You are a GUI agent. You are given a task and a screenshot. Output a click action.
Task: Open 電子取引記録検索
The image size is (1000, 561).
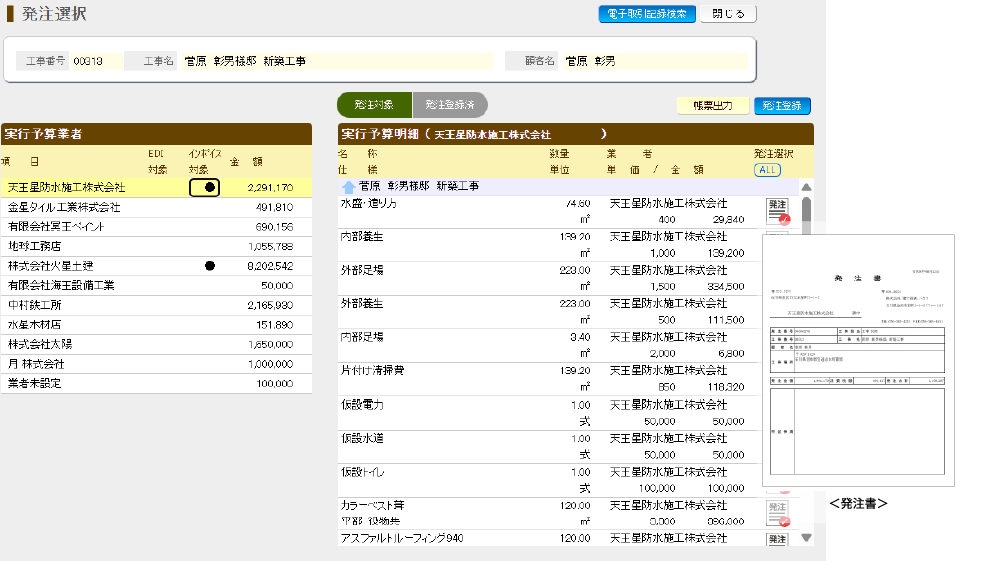click(647, 14)
